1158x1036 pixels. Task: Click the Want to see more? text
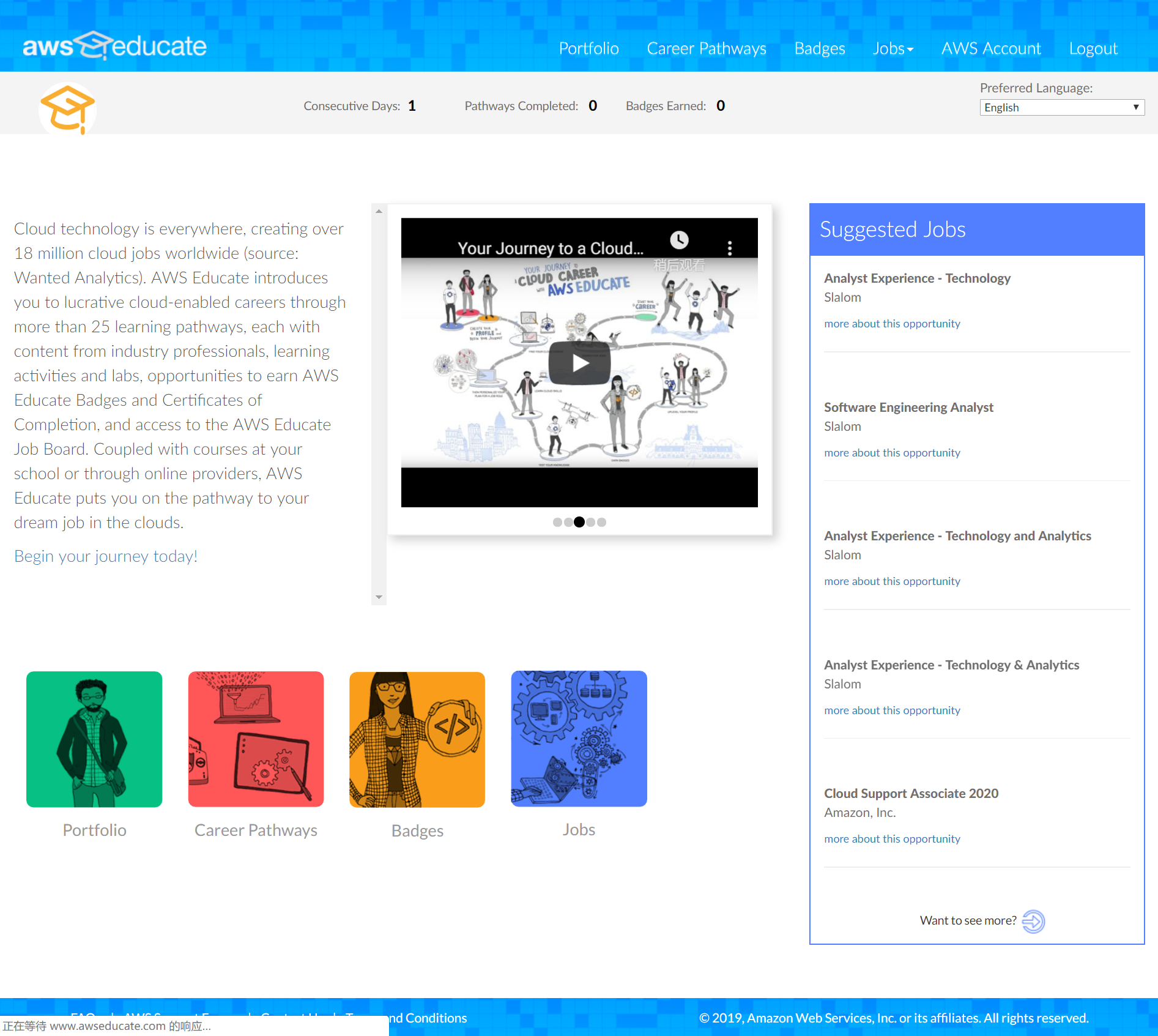(x=968, y=920)
